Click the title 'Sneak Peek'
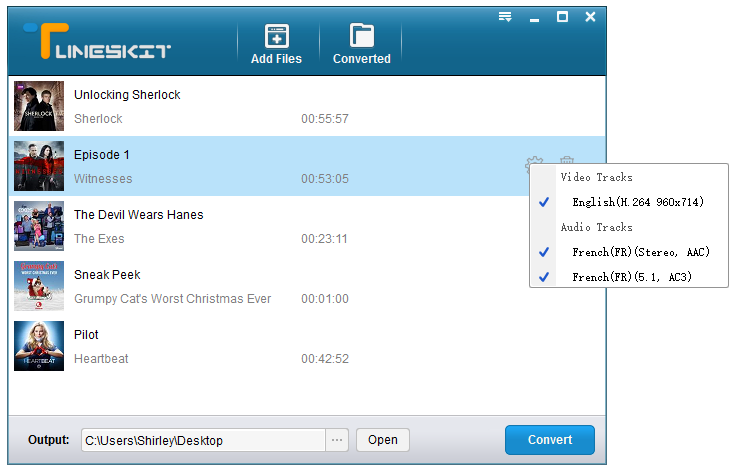Viewport: 734px width, 470px height. [107, 274]
